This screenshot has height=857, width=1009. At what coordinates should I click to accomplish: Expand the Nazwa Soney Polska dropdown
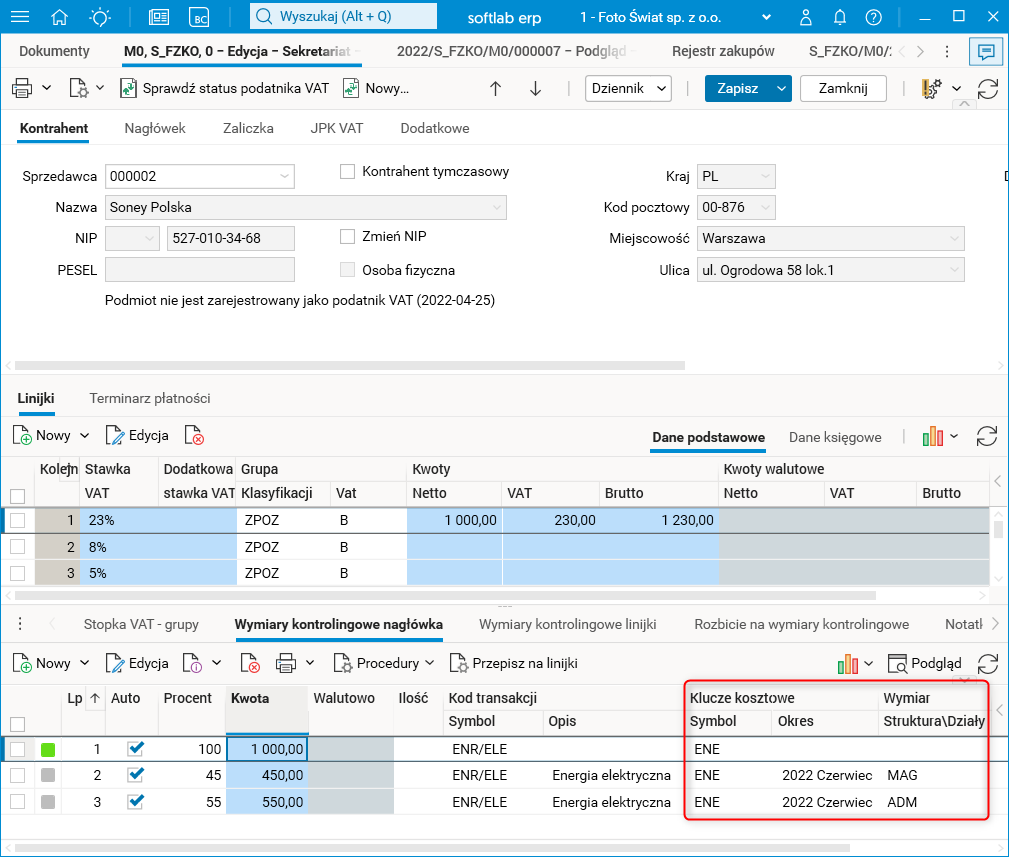(x=496, y=208)
